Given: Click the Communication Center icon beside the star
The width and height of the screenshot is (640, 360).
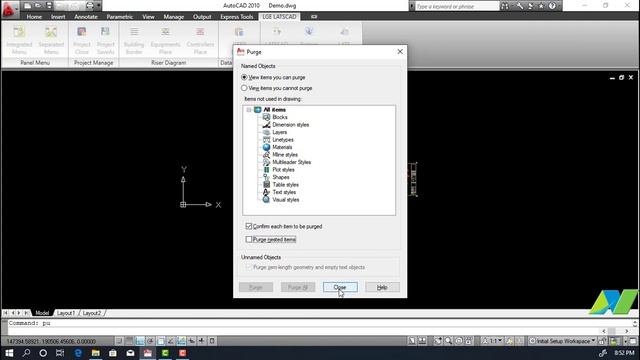Looking at the screenshot, I should pyautogui.click(x=531, y=6).
